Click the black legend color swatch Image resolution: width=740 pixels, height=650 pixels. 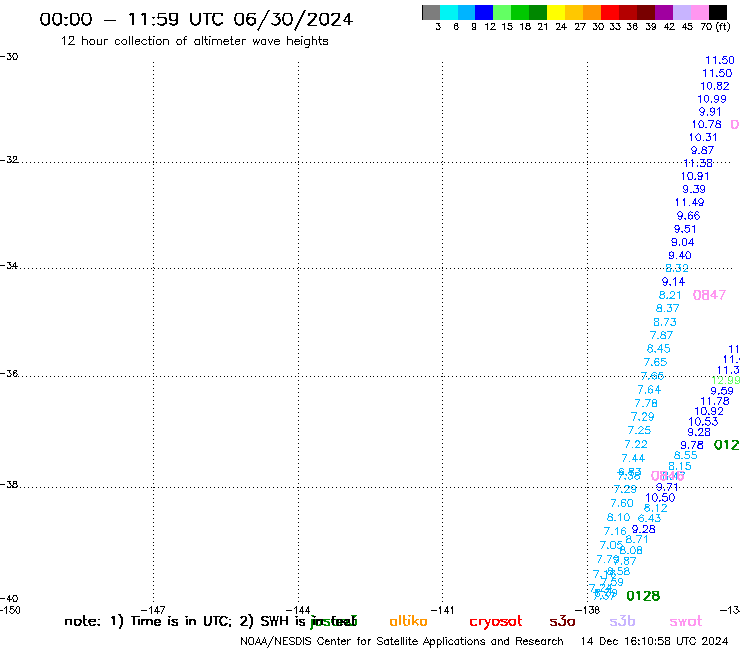click(717, 12)
